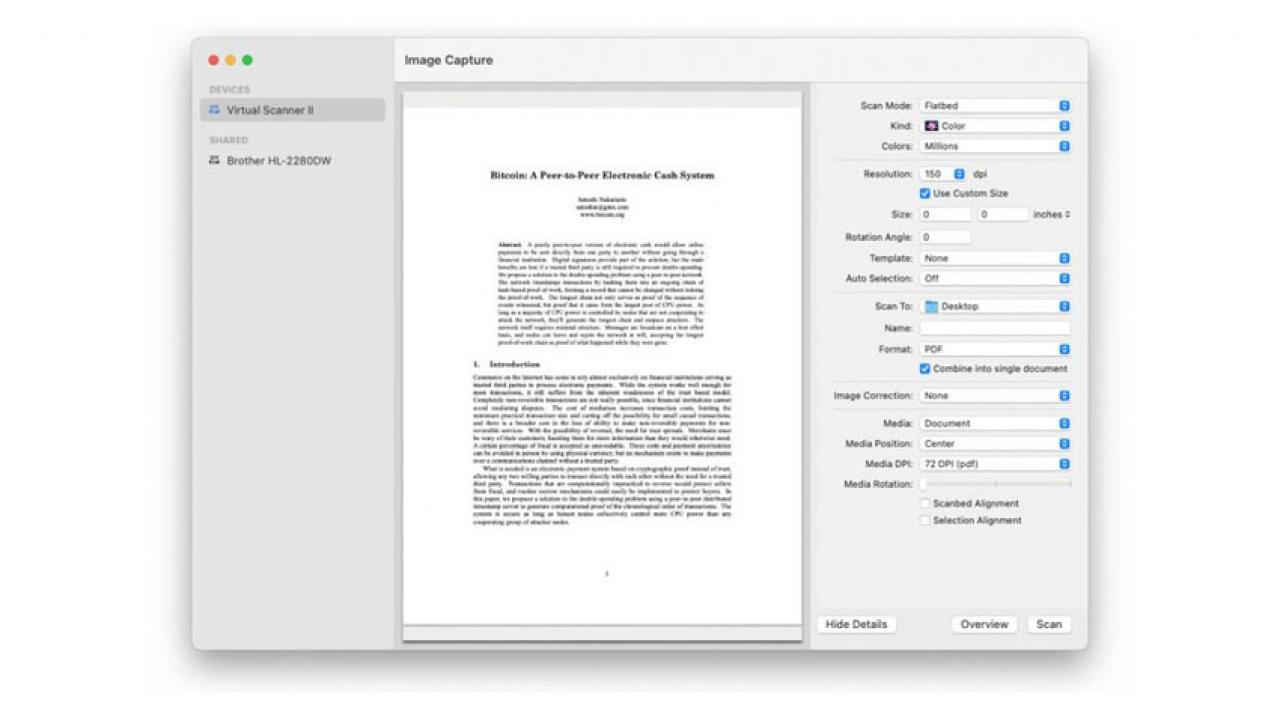Screen dimensions: 1280x720
Task: Click the yellow minimize window button
Action: pos(230,60)
